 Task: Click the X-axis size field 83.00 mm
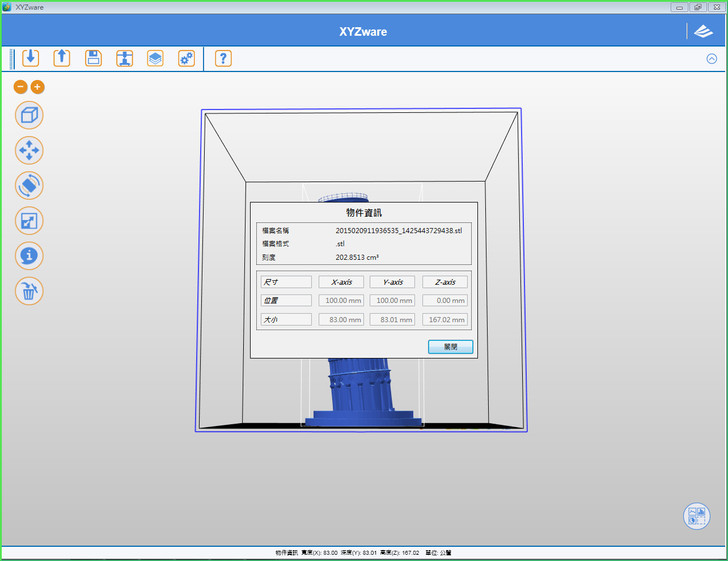tap(341, 320)
